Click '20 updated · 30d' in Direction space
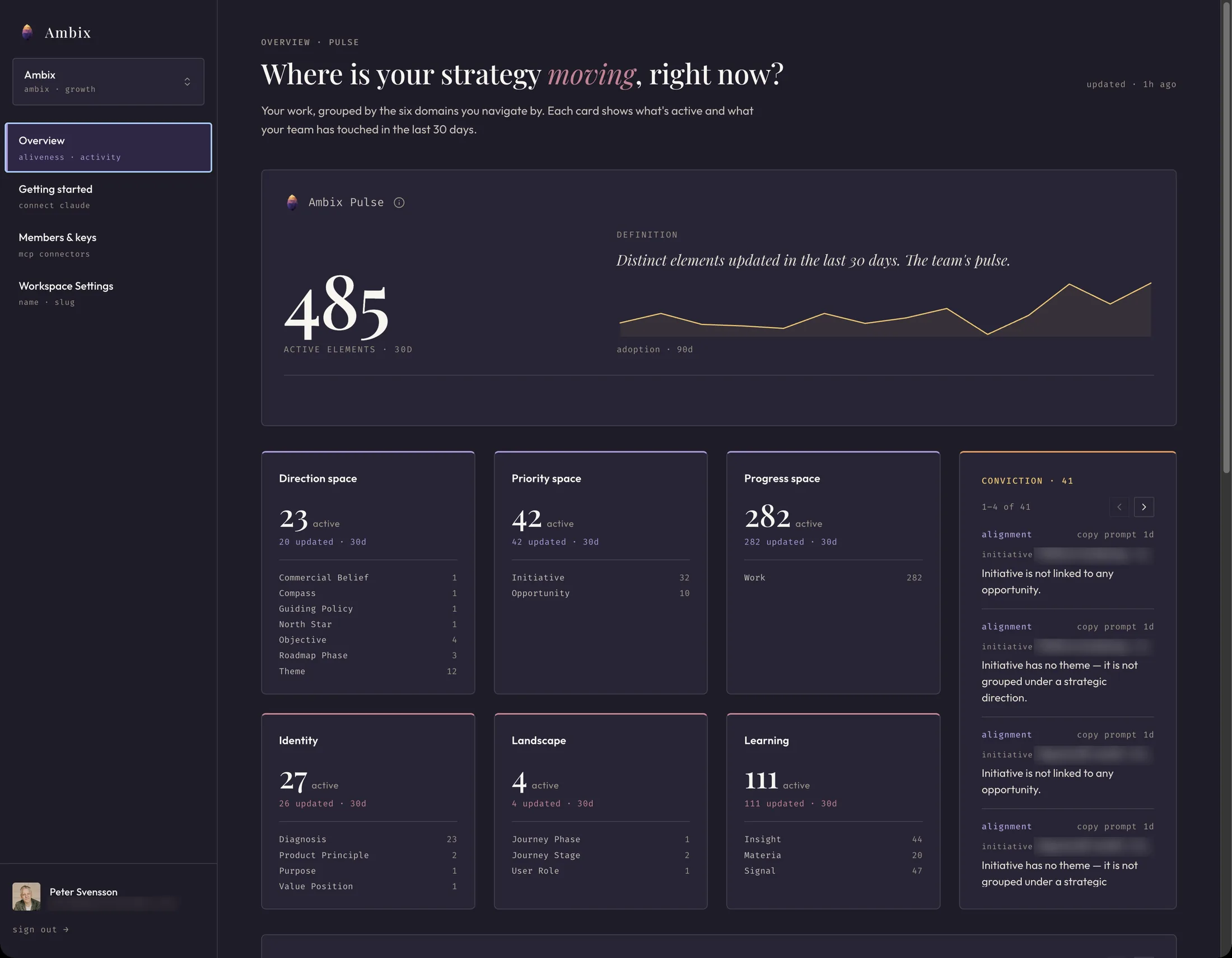 pyautogui.click(x=323, y=542)
